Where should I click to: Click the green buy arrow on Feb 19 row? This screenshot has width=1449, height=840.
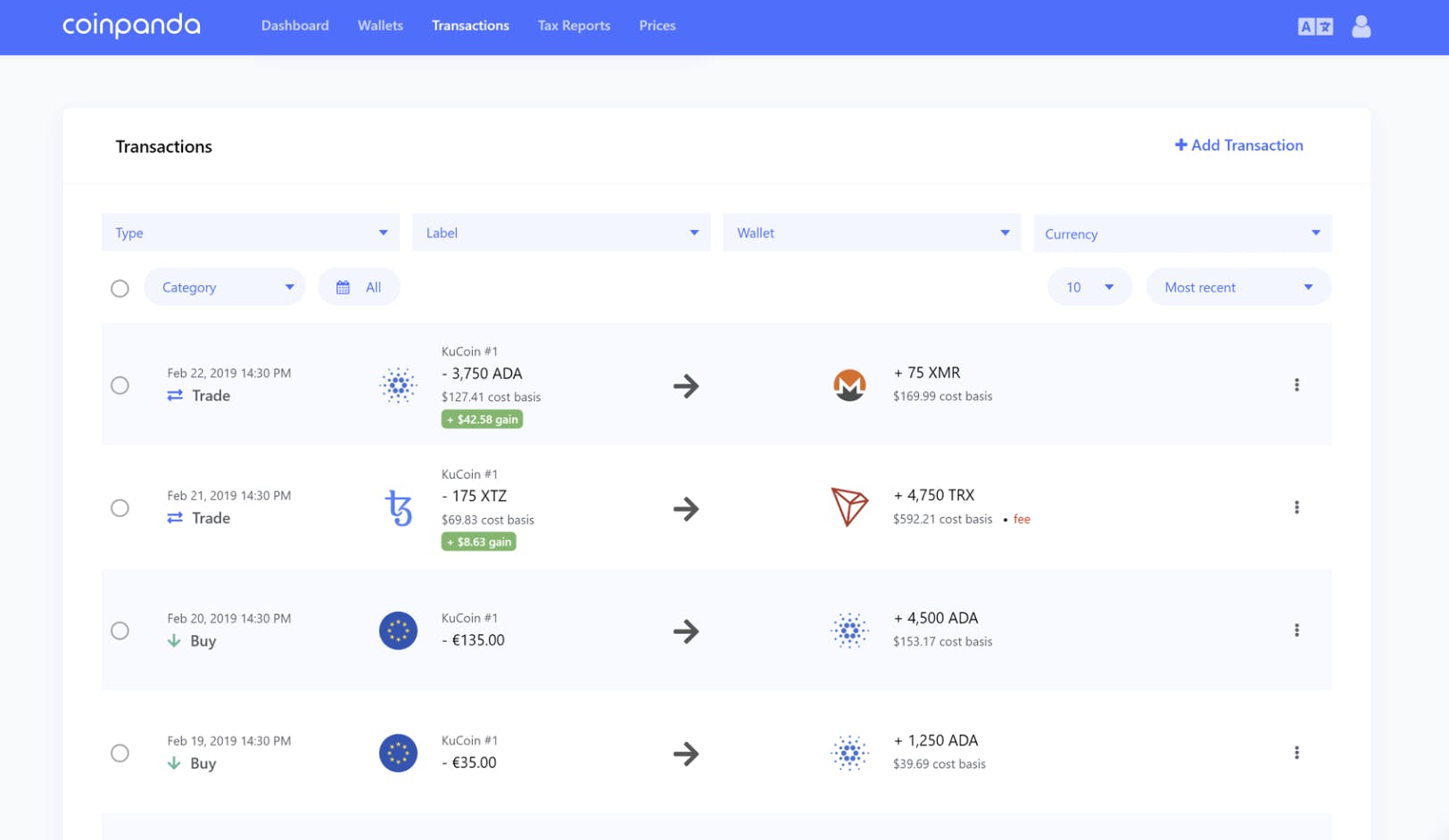click(174, 763)
